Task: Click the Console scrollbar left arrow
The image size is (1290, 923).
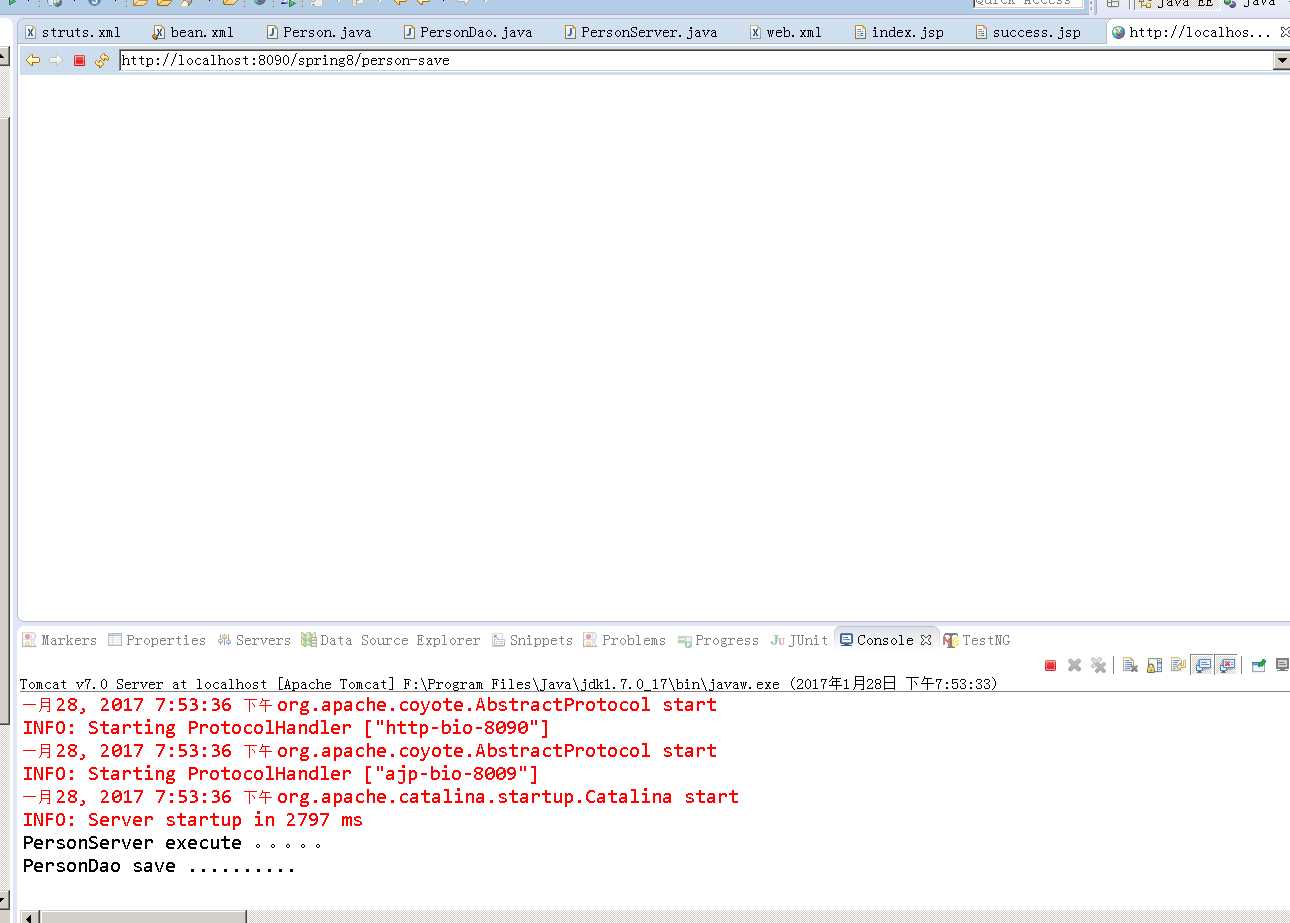Action: pos(28,916)
